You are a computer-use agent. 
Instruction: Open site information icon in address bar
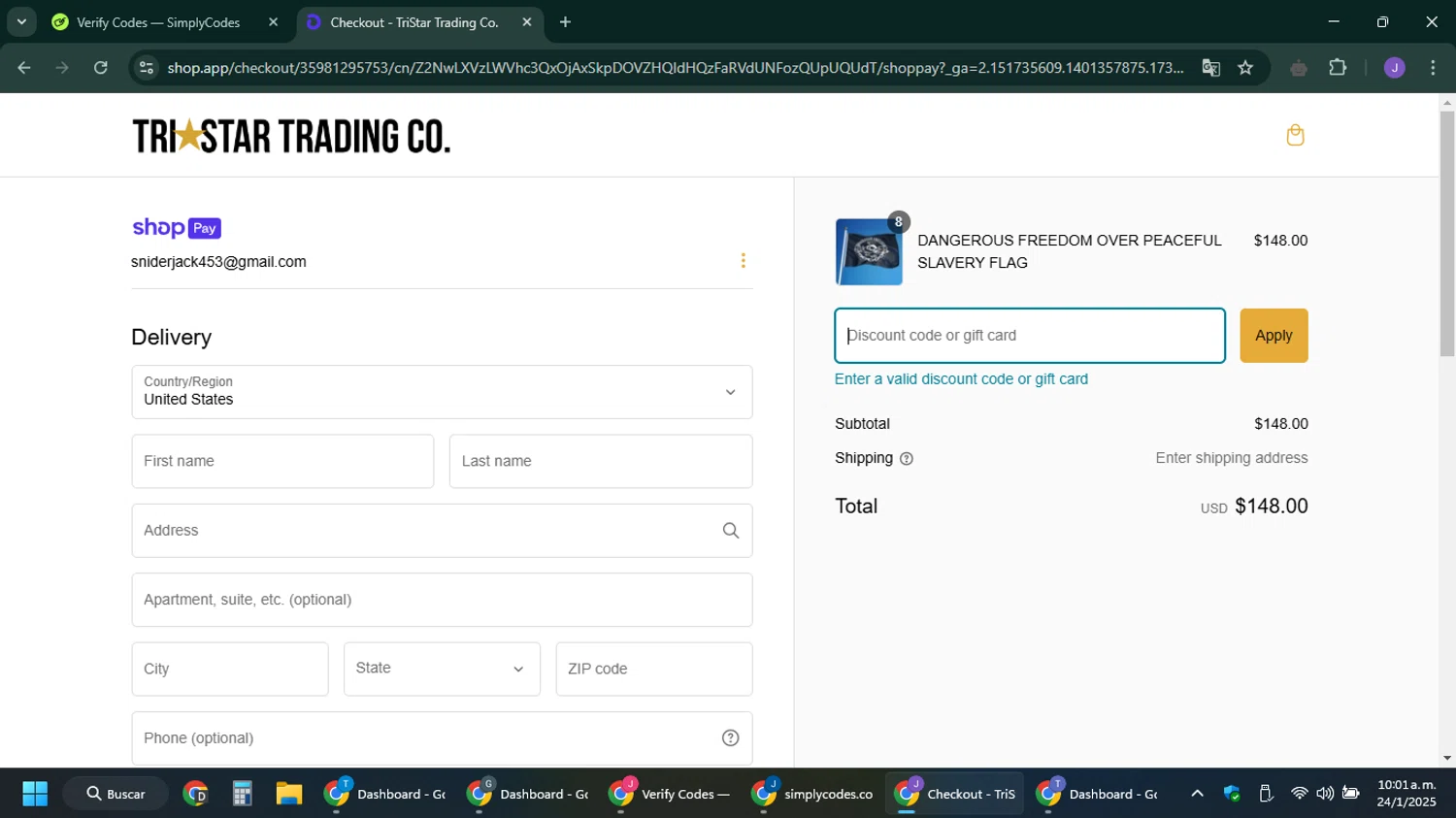pyautogui.click(x=147, y=68)
